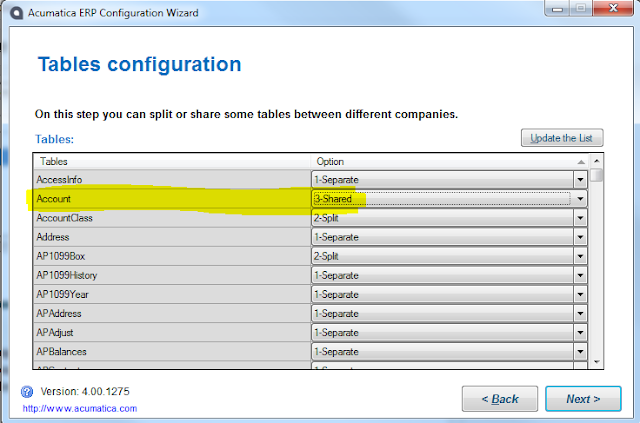
Task: Select the APAddress table row
Action: pos(172,314)
